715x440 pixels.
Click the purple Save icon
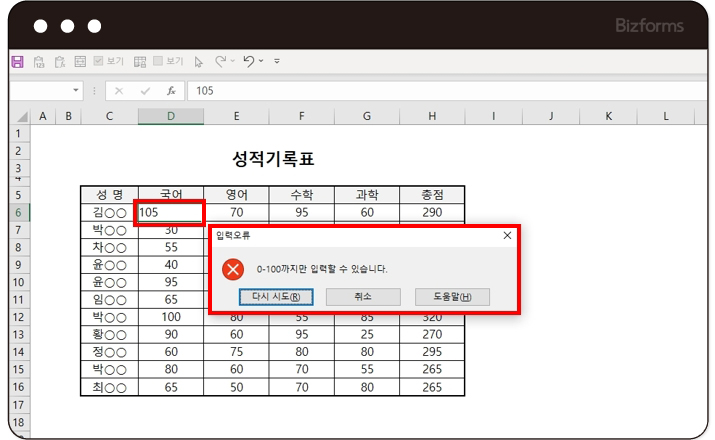[x=17, y=61]
